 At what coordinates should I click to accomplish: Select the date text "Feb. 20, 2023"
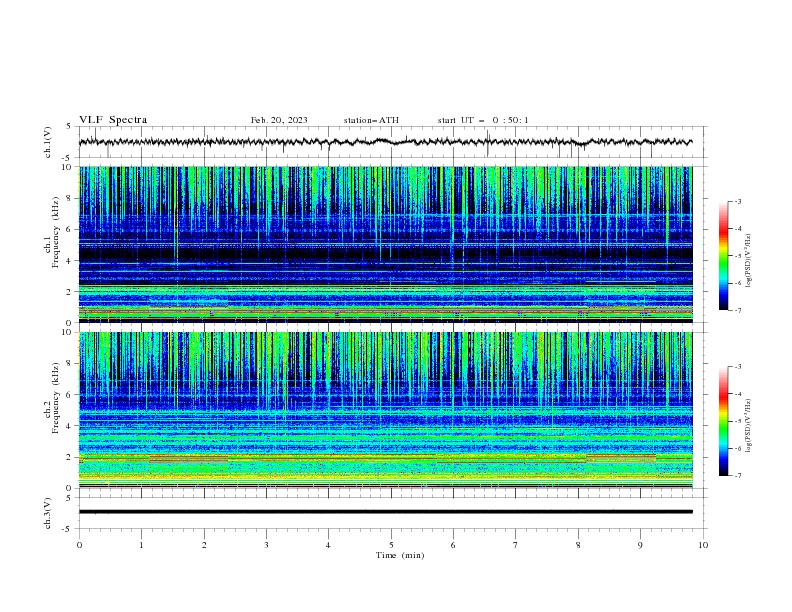coord(279,120)
